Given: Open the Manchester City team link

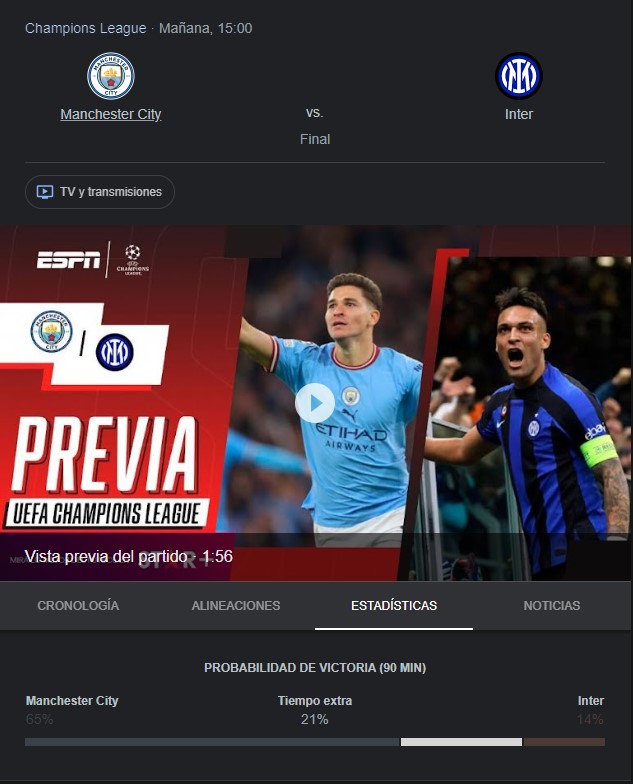Looking at the screenshot, I should coord(110,114).
